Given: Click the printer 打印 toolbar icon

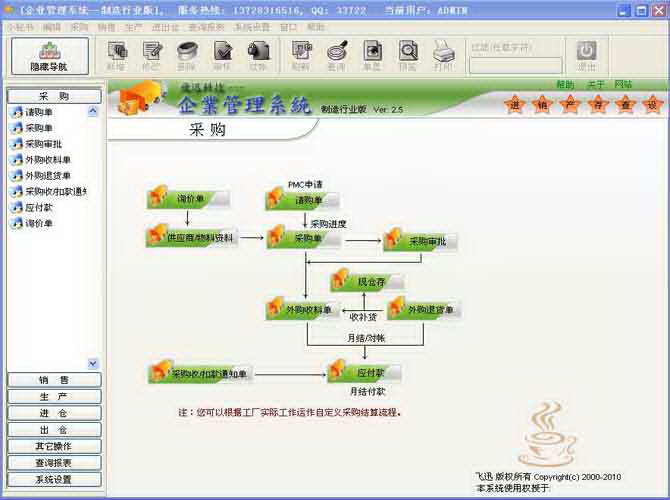Looking at the screenshot, I should point(444,56).
